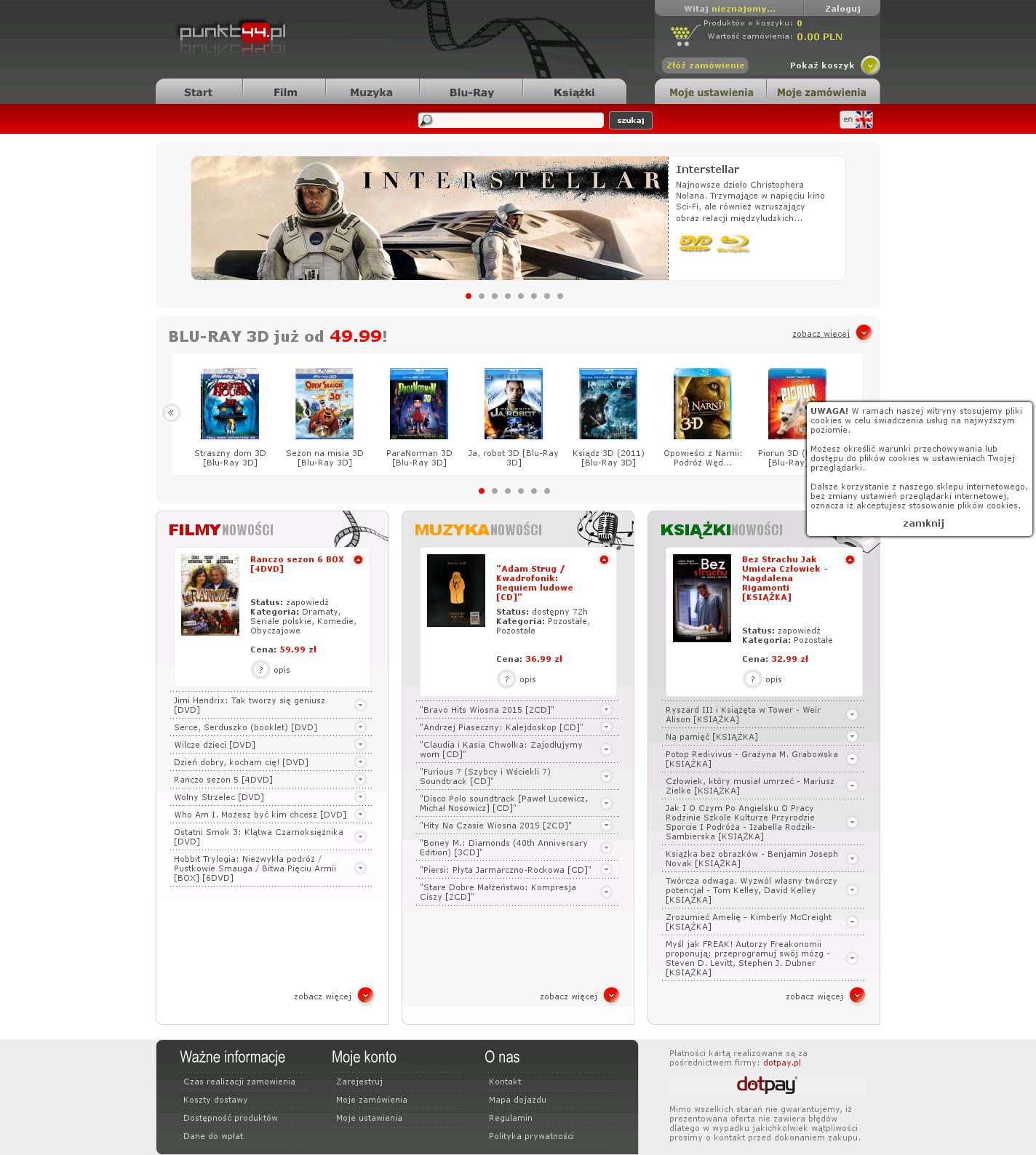
Task: Select the second Interstellar banner slide dot
Action: (482, 296)
